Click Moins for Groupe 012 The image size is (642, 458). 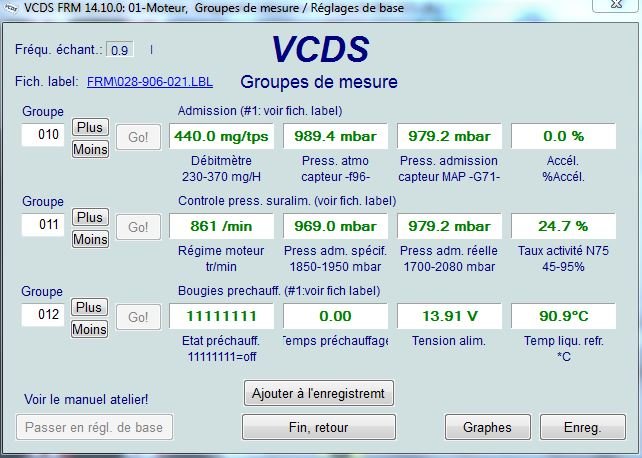pyautogui.click(x=89, y=329)
